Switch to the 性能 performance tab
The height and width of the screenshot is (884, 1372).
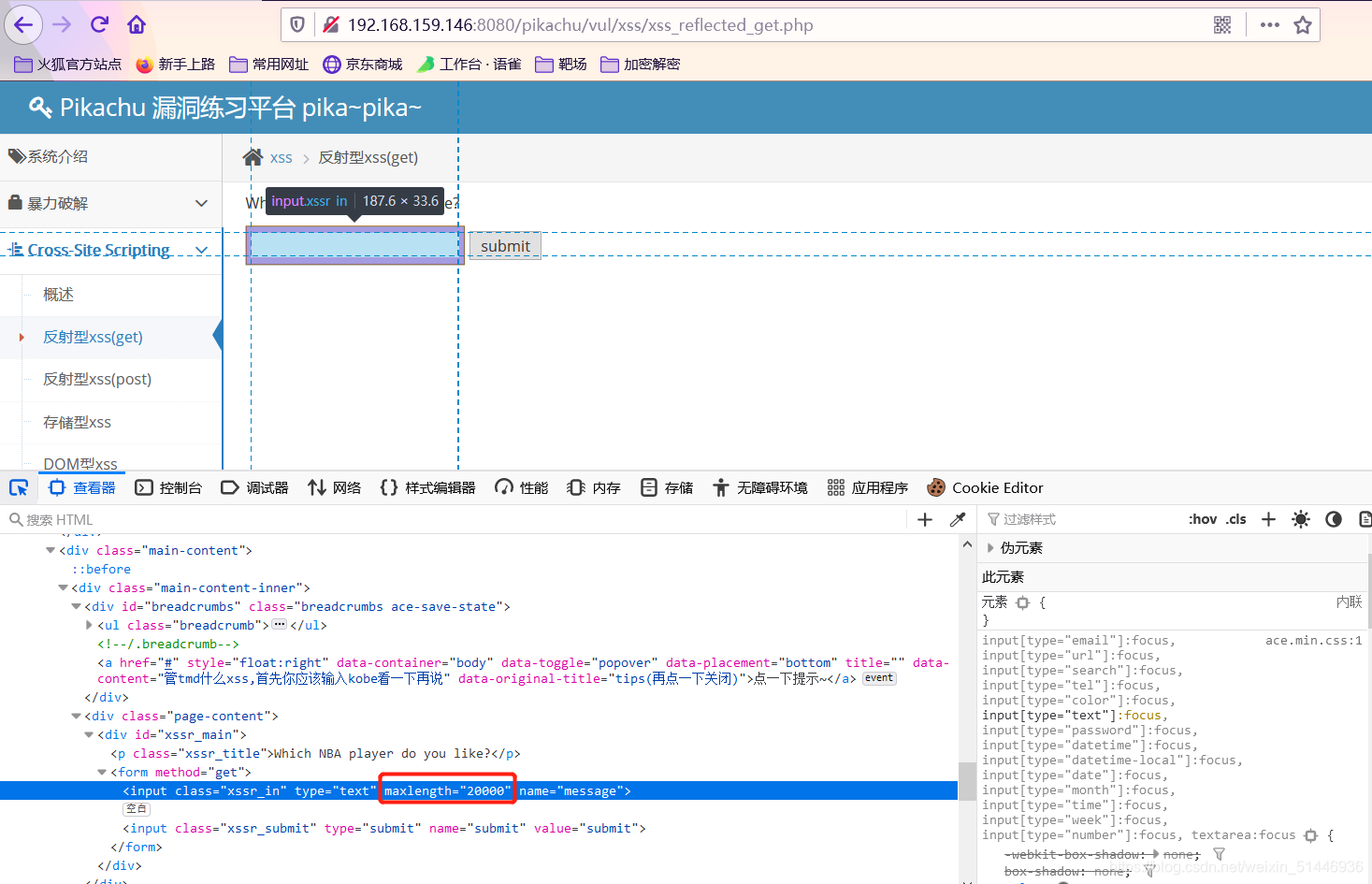(522, 487)
